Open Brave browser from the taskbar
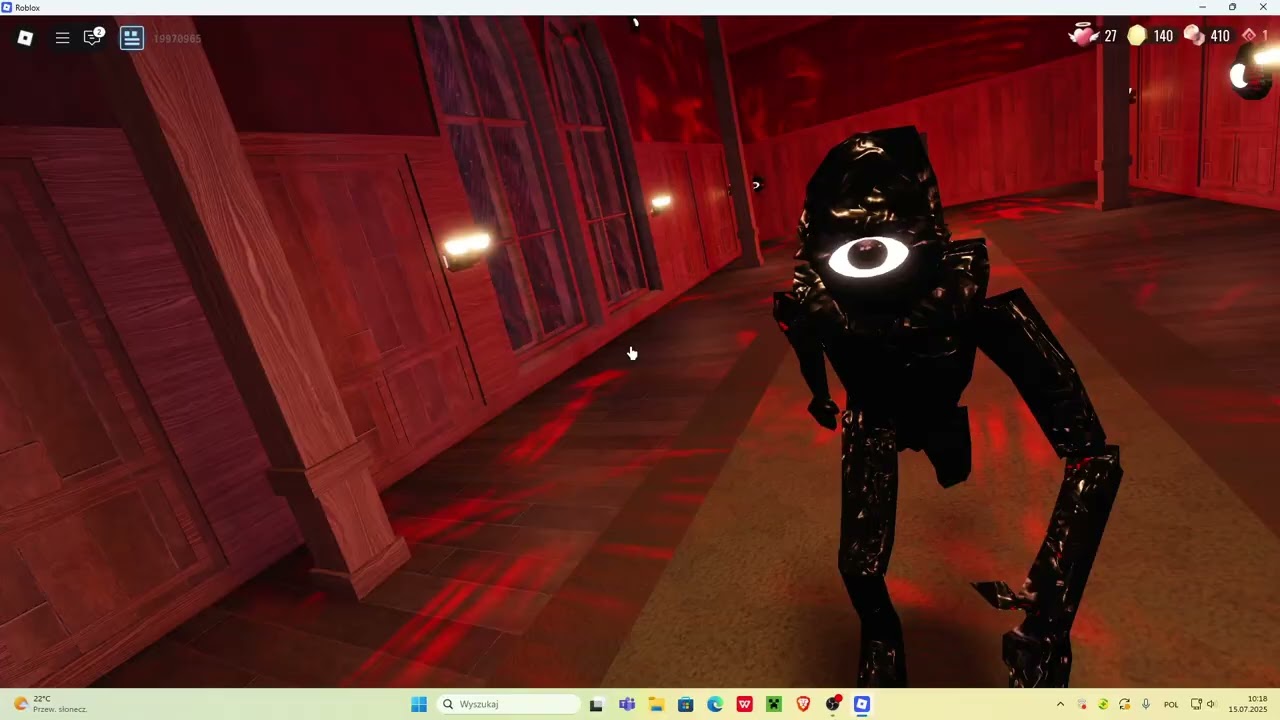Image resolution: width=1280 pixels, height=720 pixels. point(803,704)
